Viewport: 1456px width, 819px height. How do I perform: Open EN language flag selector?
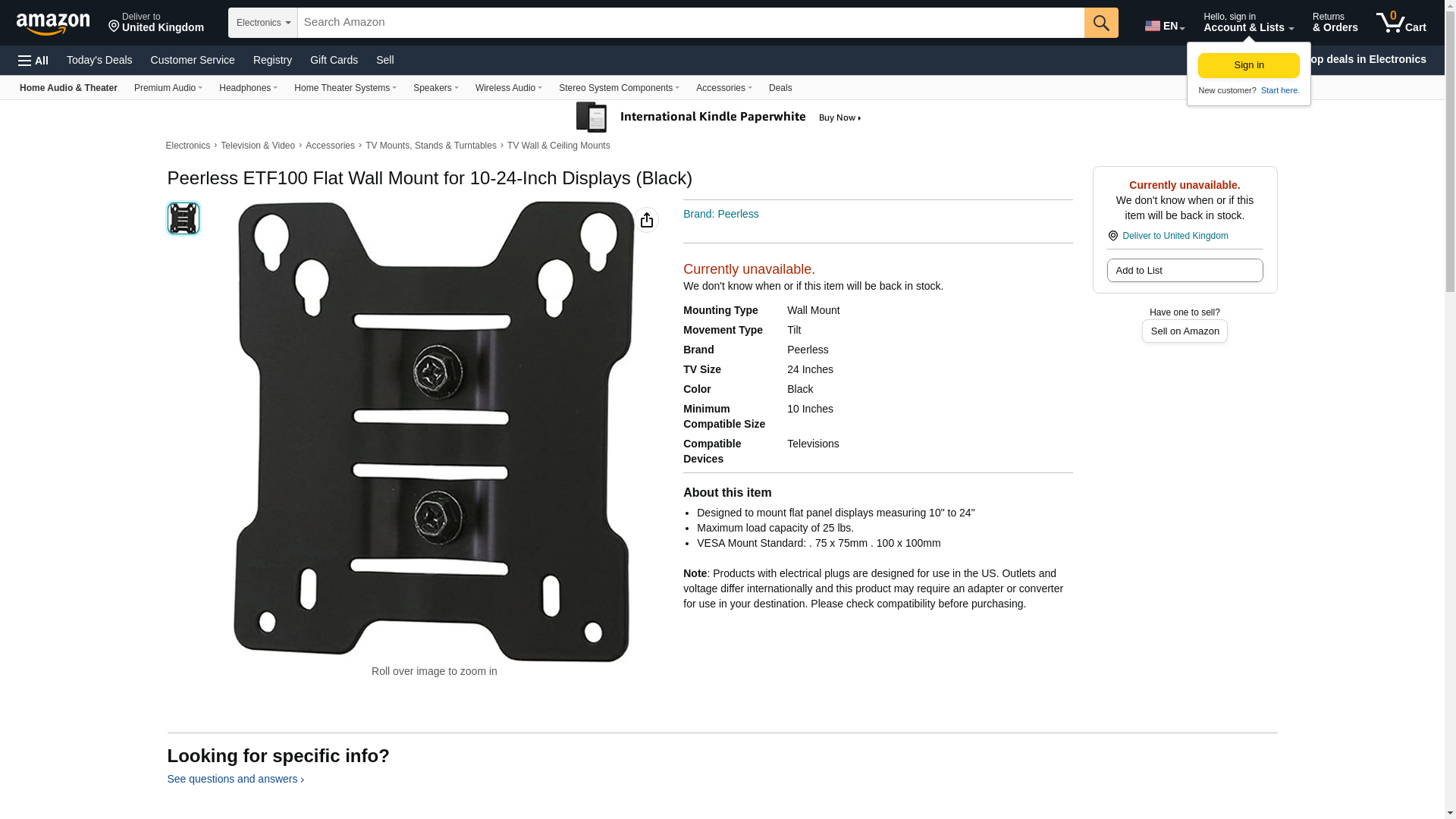point(1165,26)
